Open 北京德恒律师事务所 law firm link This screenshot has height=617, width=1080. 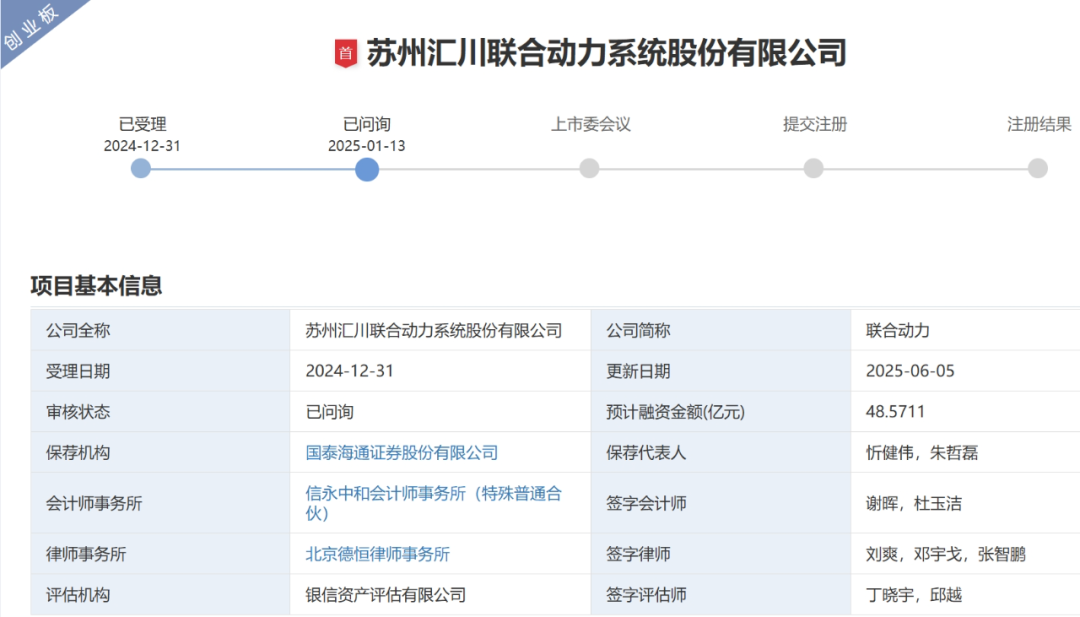pos(377,554)
